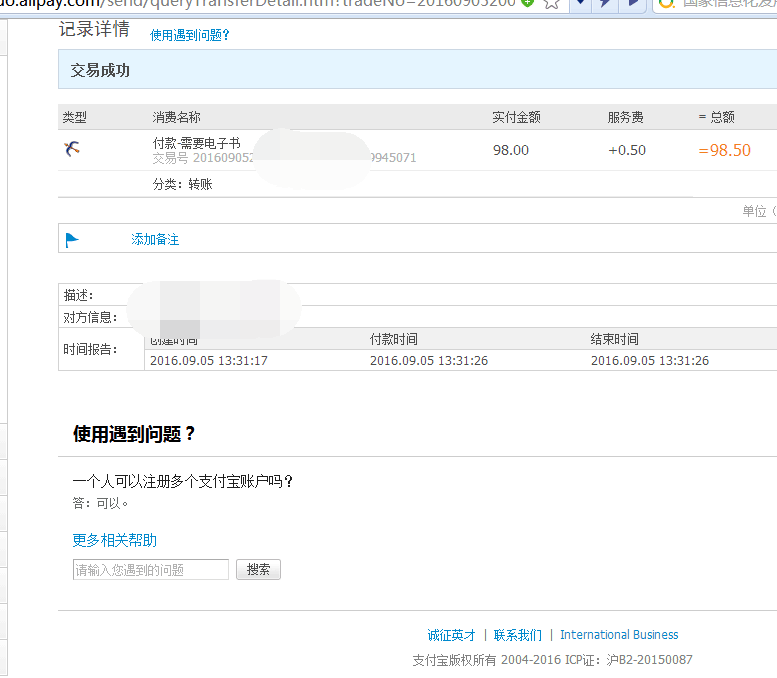The width and height of the screenshot is (777, 678).
Task: Open the 更多相关帮助 link
Action: [114, 540]
